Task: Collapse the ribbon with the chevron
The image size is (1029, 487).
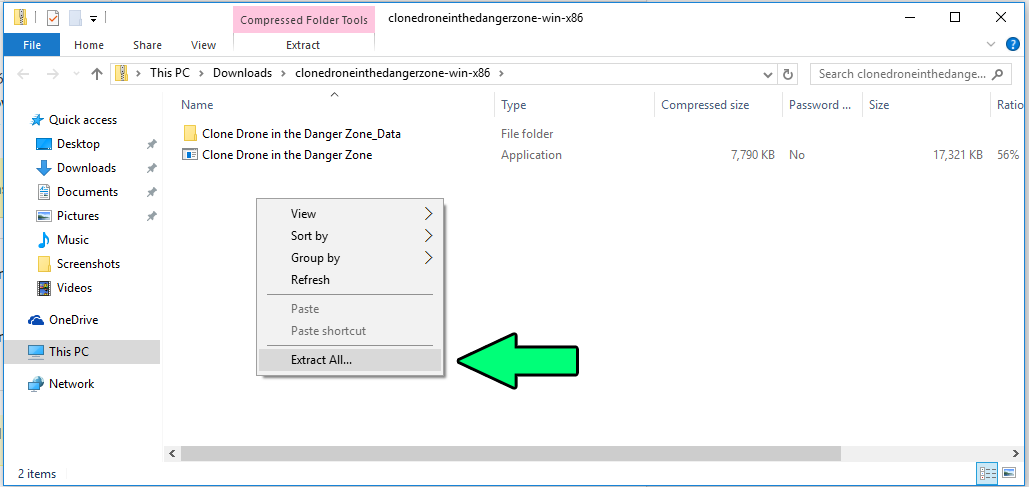Action: click(992, 44)
